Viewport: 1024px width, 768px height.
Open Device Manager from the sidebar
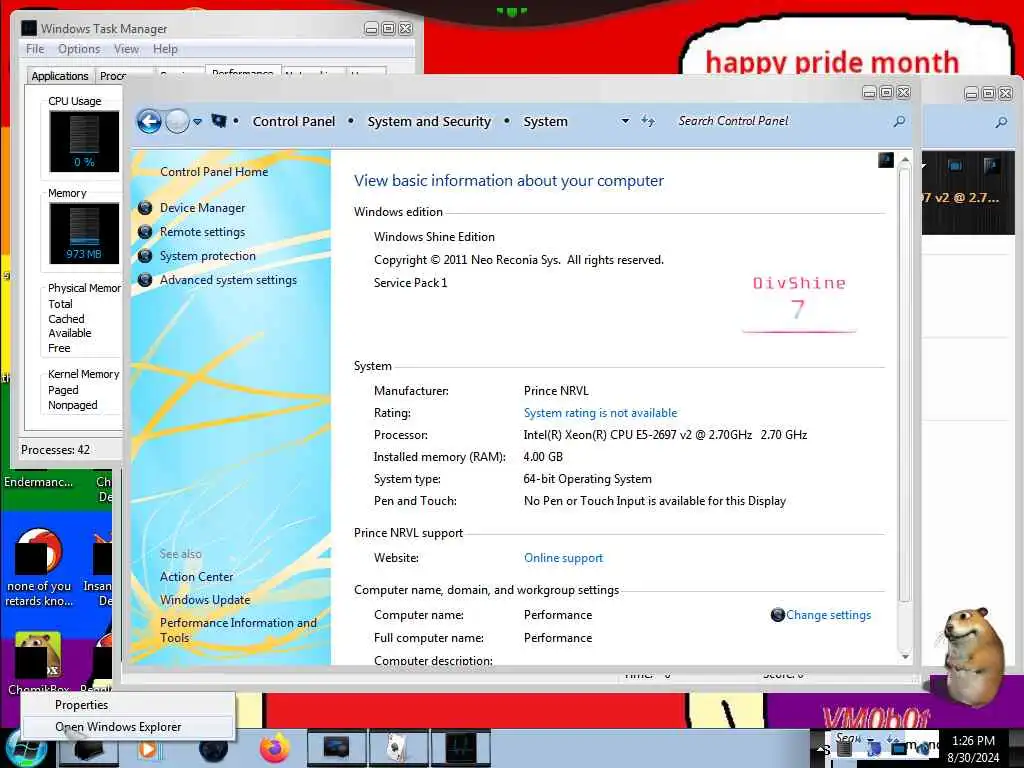[202, 208]
